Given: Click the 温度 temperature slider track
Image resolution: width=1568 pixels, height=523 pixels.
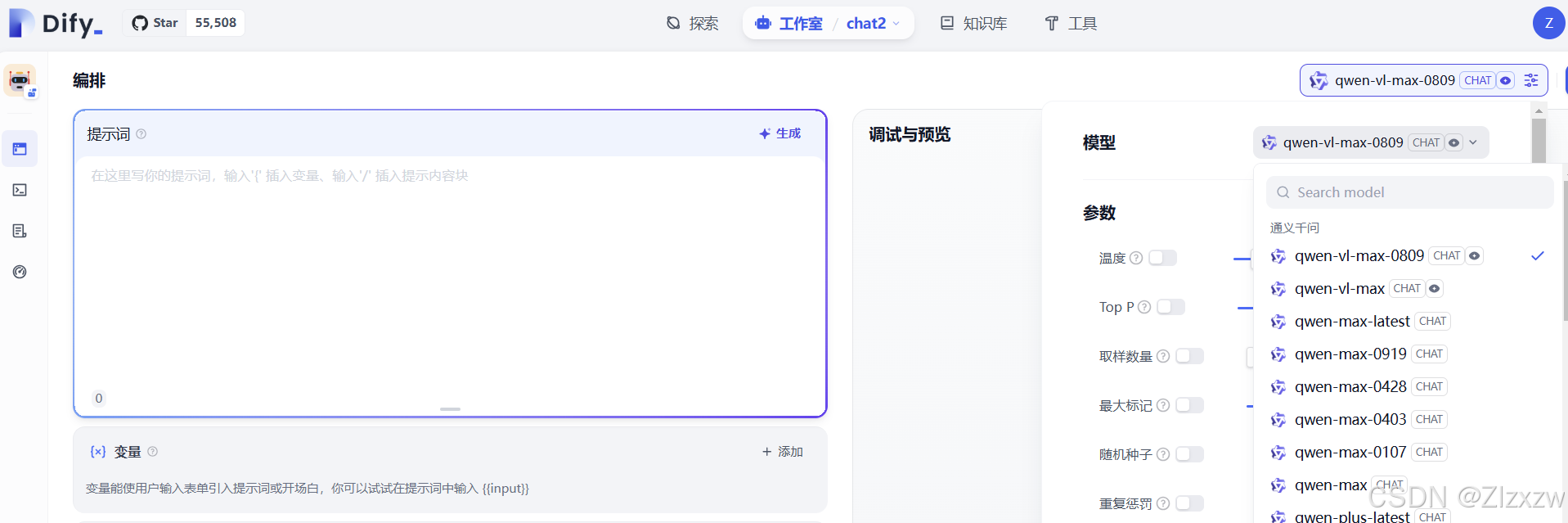Looking at the screenshot, I should click(x=1242, y=259).
